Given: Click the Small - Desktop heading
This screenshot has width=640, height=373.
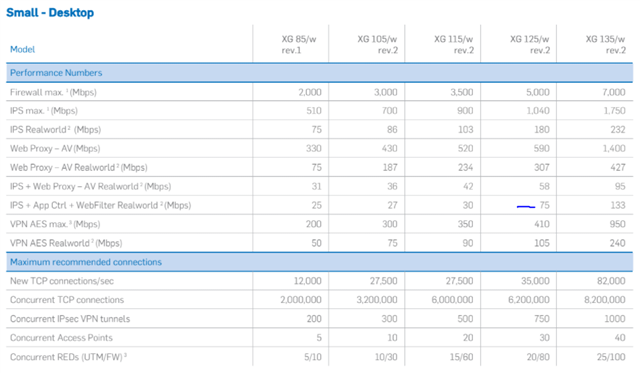Looking at the screenshot, I should tap(50, 13).
